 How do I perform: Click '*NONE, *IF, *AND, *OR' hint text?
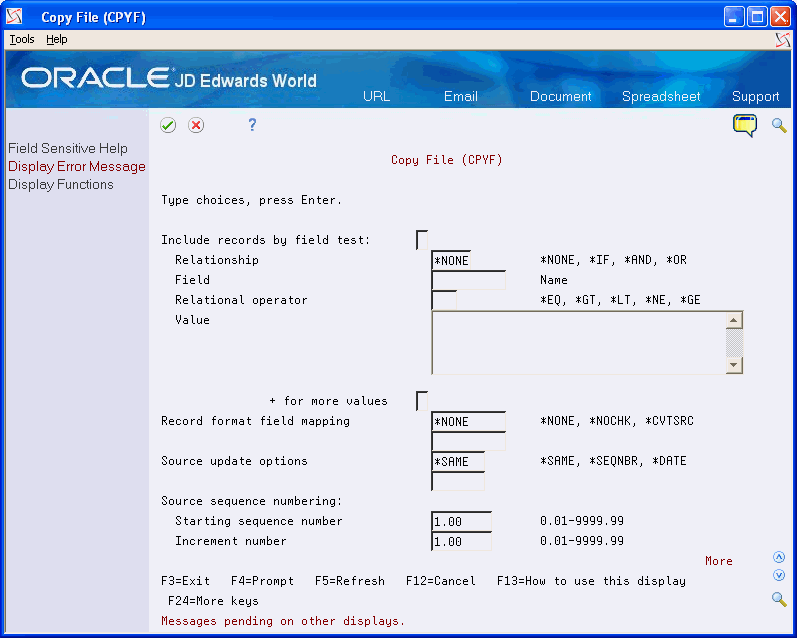(613, 260)
